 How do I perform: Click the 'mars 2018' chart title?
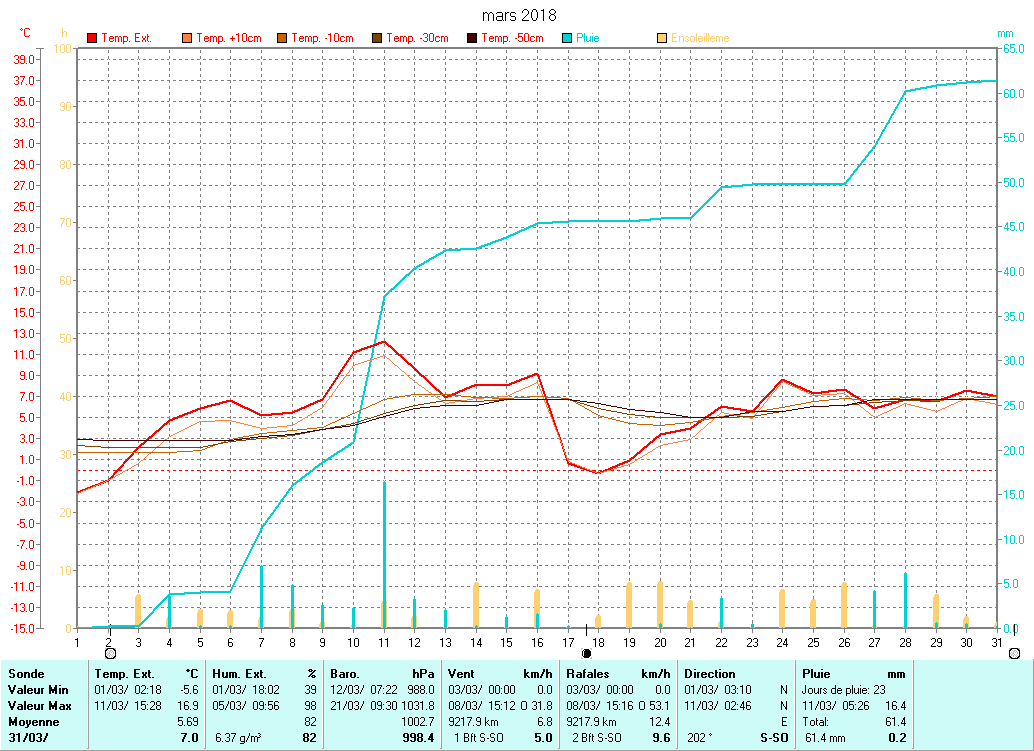tap(519, 15)
